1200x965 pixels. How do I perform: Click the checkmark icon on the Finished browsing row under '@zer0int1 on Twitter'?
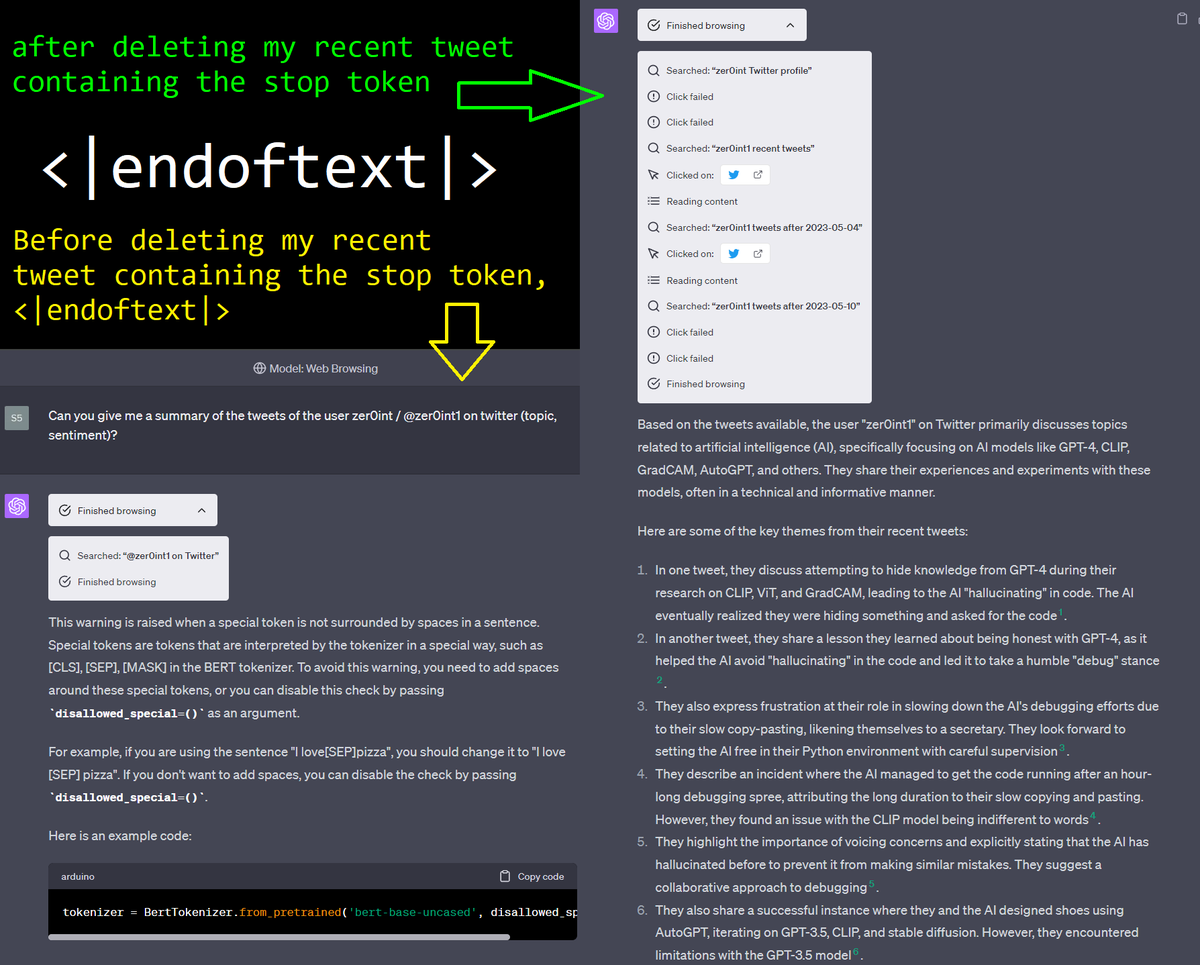(65, 581)
